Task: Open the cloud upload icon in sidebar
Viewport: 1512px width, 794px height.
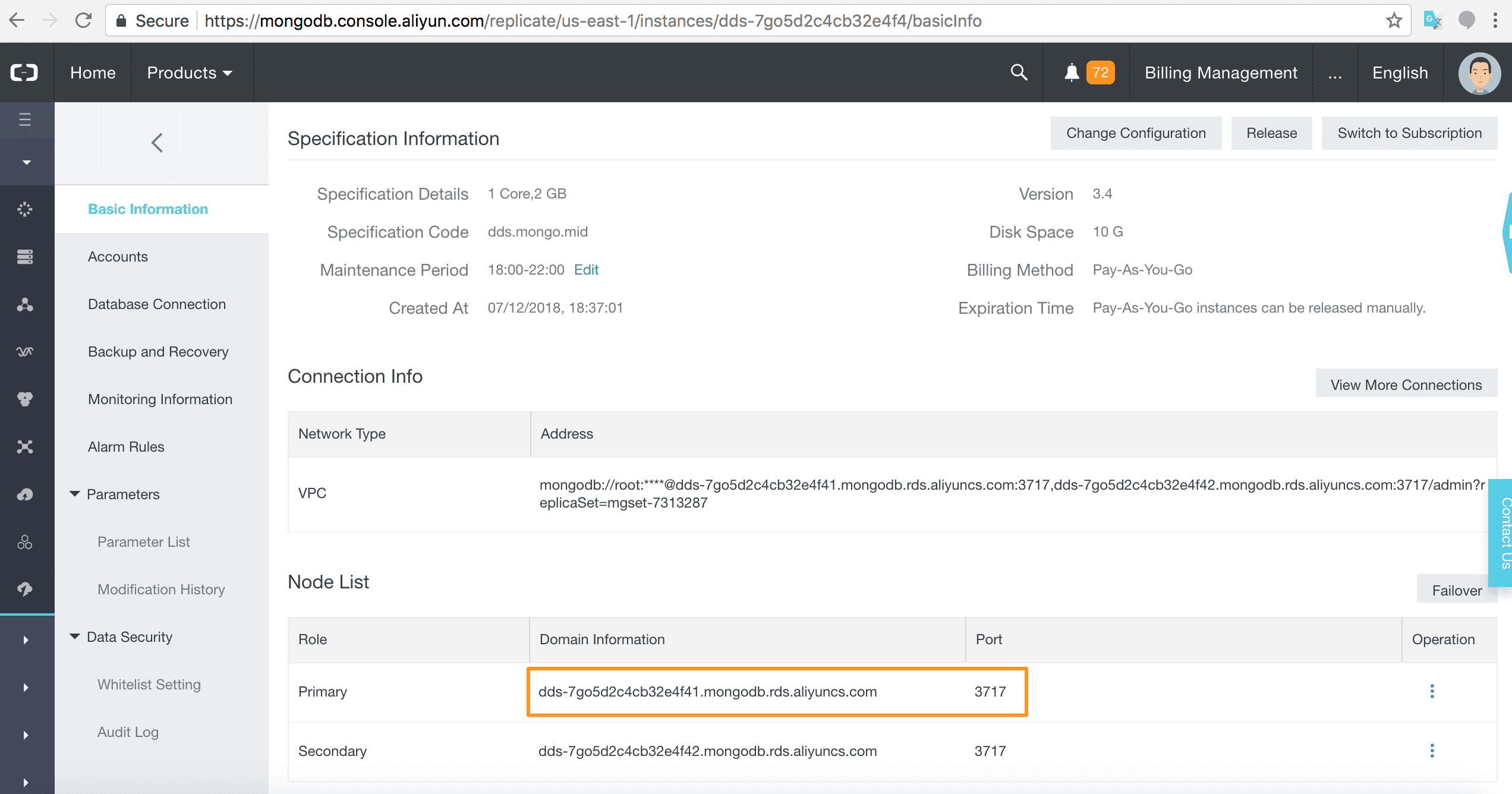Action: tap(25, 589)
